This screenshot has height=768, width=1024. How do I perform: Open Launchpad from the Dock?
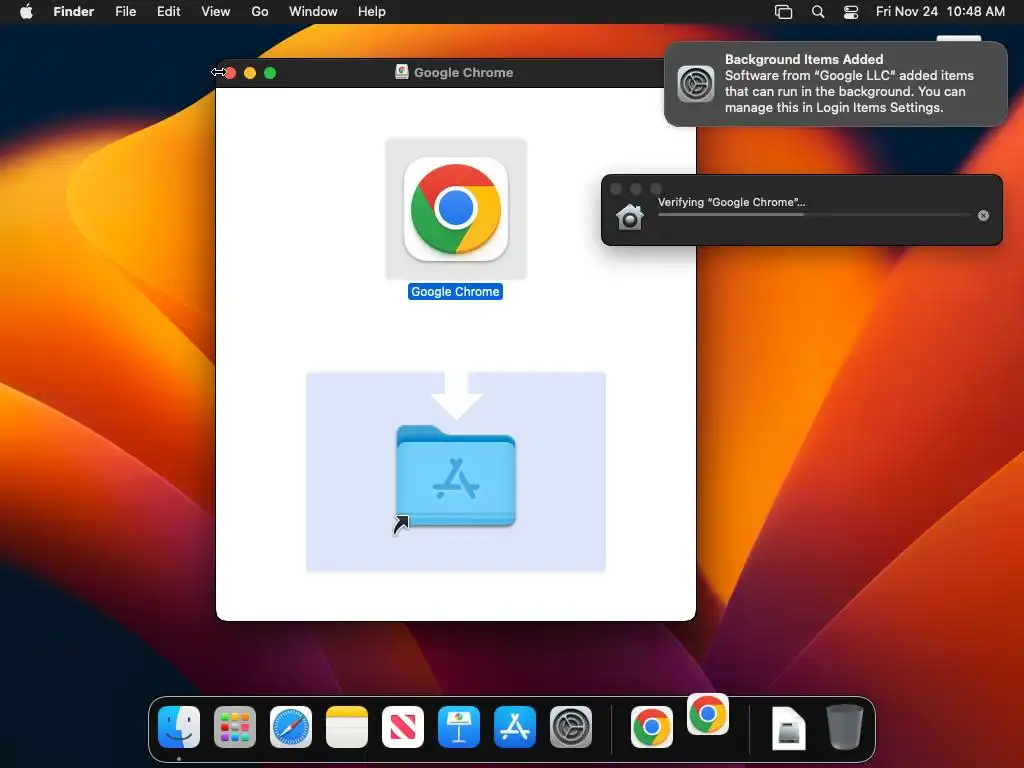(x=235, y=727)
